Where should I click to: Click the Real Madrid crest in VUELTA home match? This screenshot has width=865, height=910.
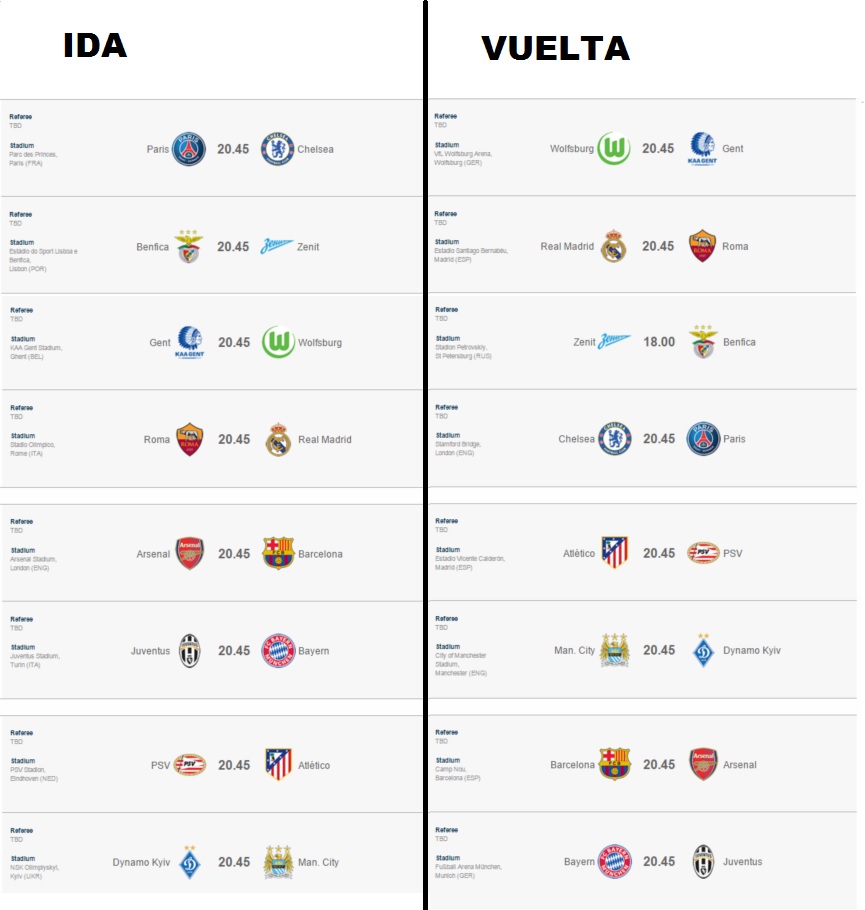tap(613, 246)
